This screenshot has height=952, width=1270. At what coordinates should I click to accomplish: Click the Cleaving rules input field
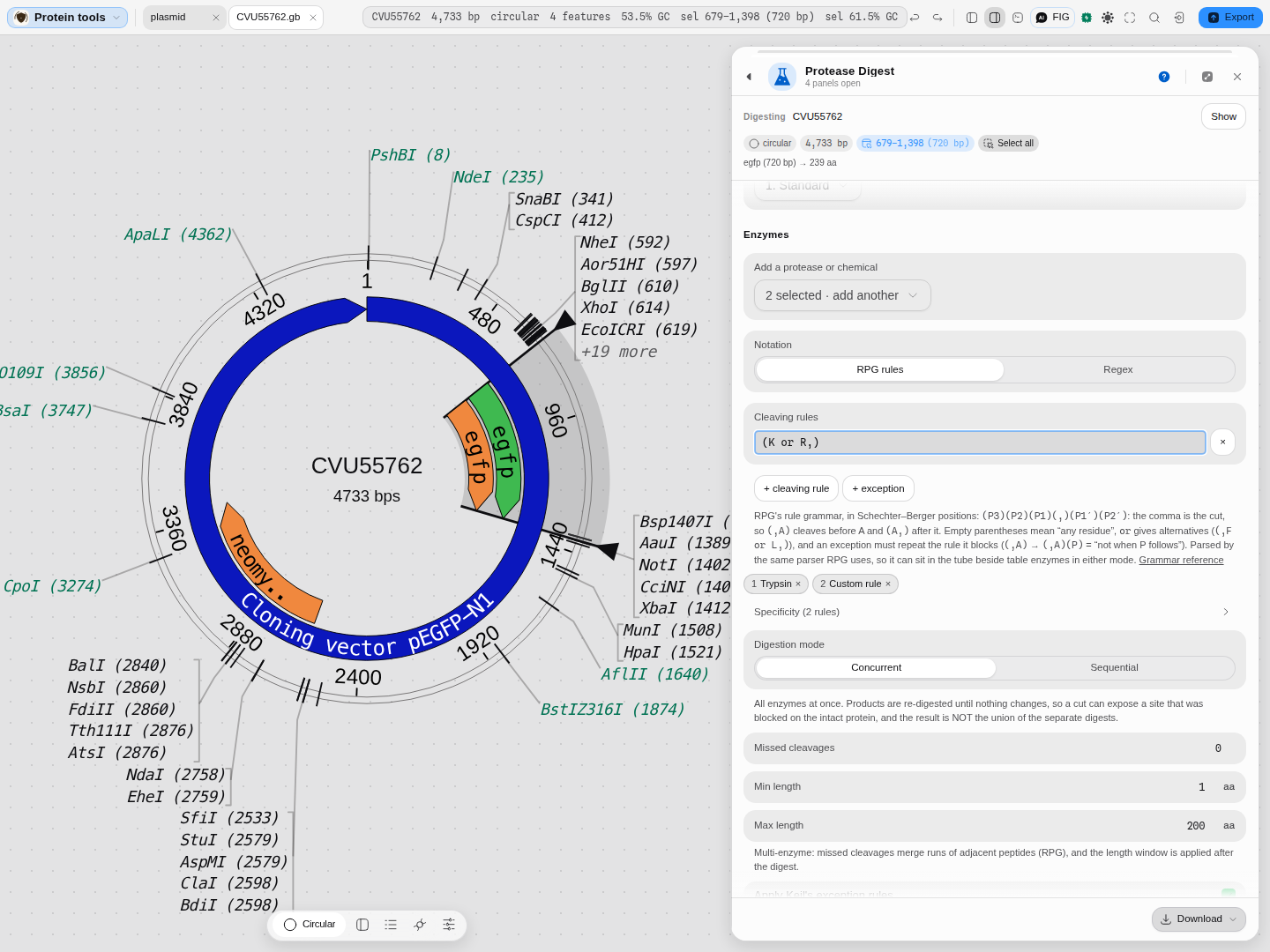pyautogui.click(x=980, y=443)
